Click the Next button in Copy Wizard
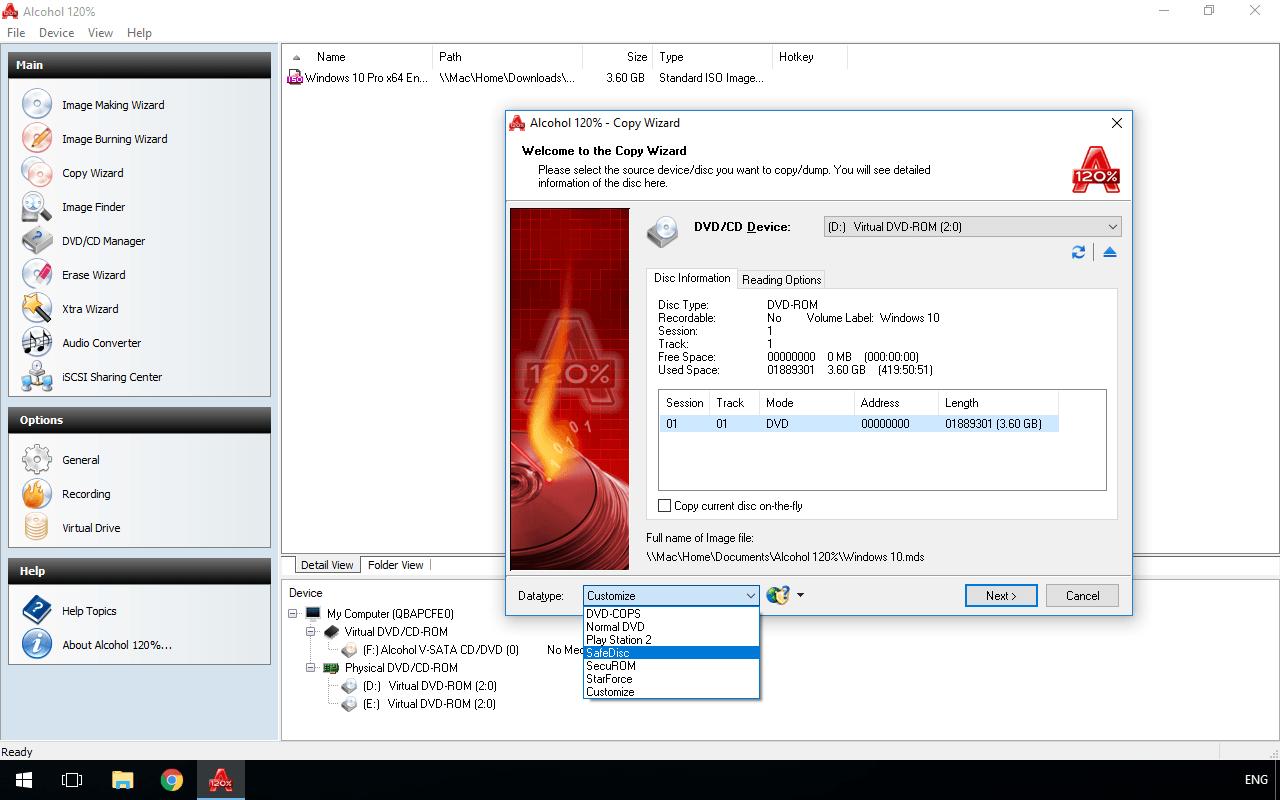Viewport: 1280px width, 800px height. coord(1001,596)
